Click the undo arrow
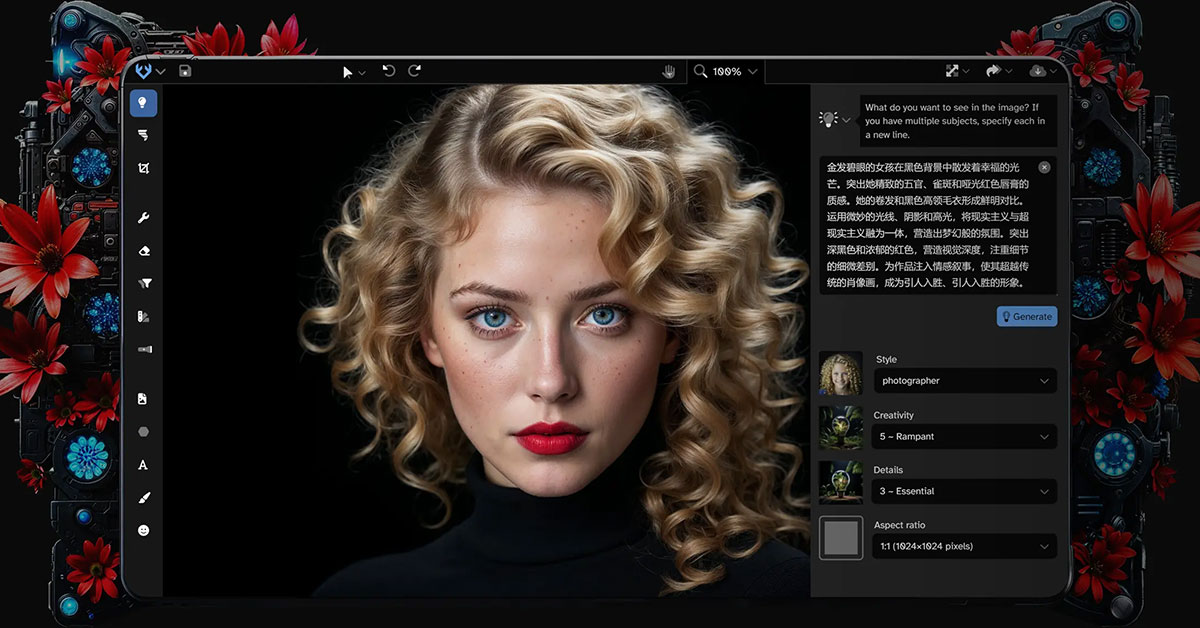 388,71
